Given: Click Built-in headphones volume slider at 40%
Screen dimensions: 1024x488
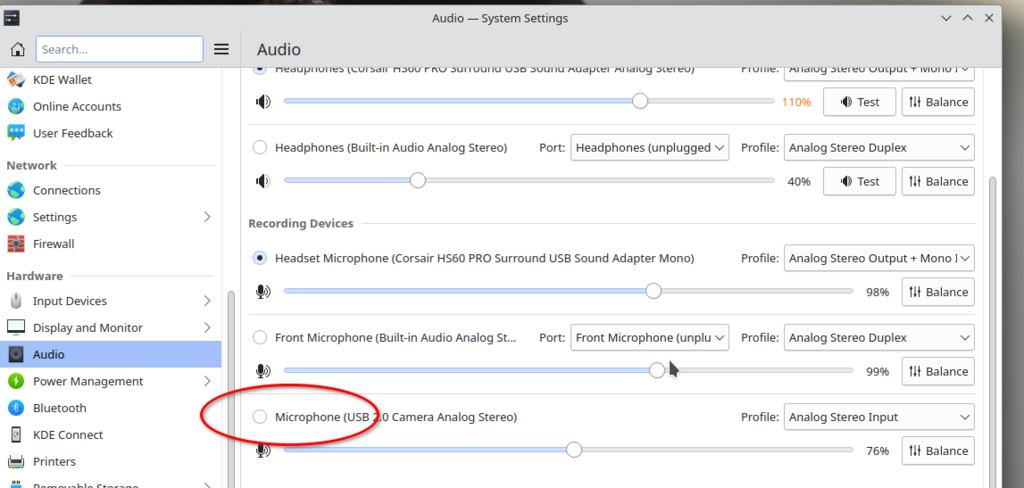Looking at the screenshot, I should [417, 180].
